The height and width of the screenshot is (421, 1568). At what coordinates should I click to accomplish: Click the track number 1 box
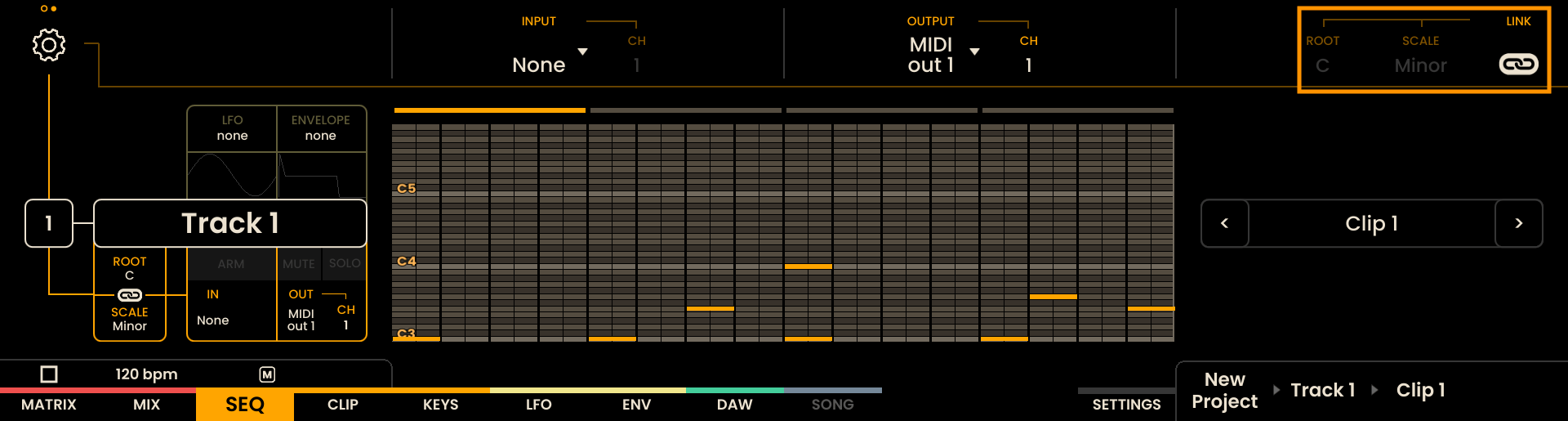pyautogui.click(x=49, y=223)
